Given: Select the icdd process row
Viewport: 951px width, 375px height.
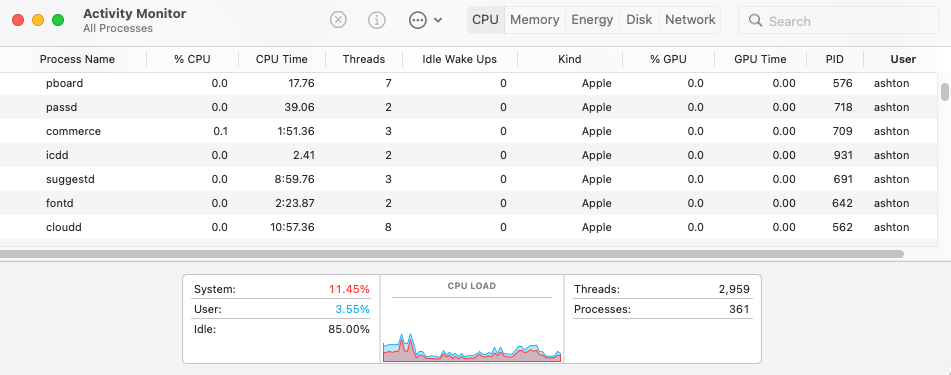Looking at the screenshot, I should (x=468, y=155).
